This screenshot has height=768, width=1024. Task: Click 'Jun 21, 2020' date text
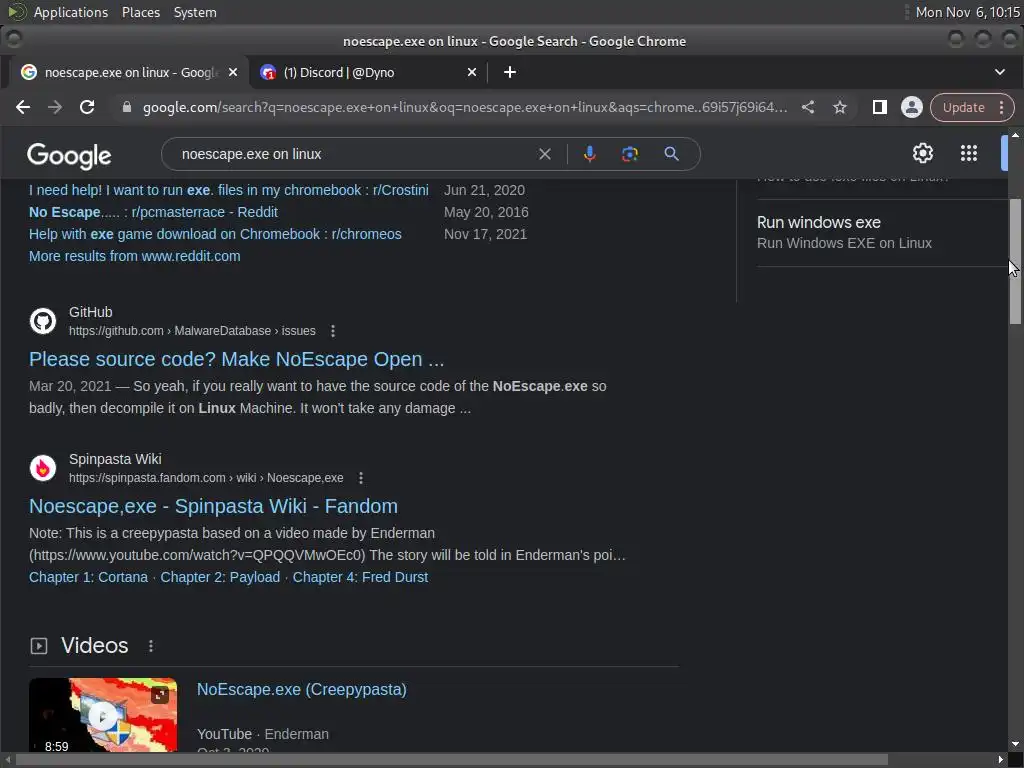[484, 190]
